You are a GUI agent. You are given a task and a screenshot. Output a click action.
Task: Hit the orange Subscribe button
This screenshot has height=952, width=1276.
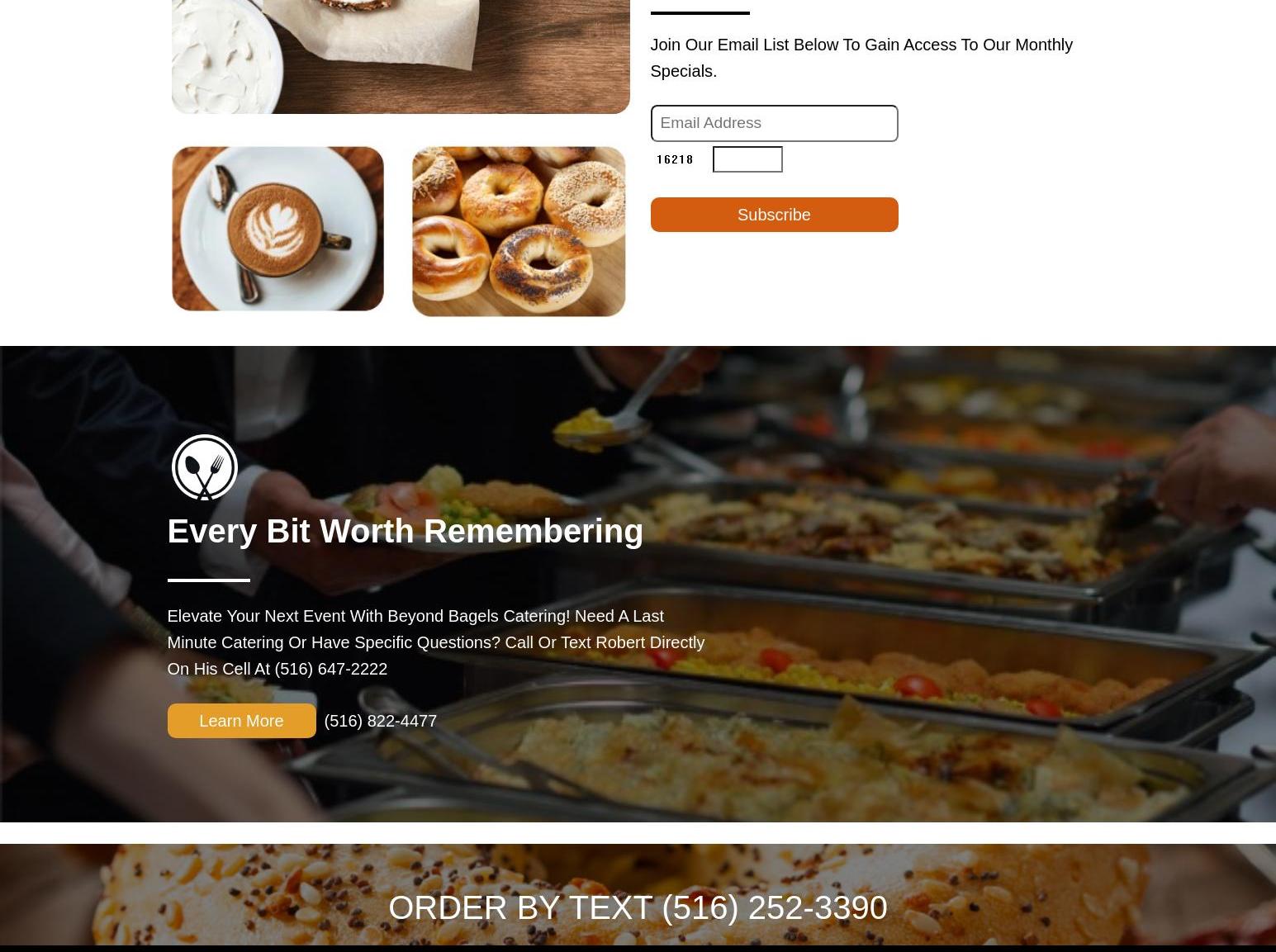(774, 215)
